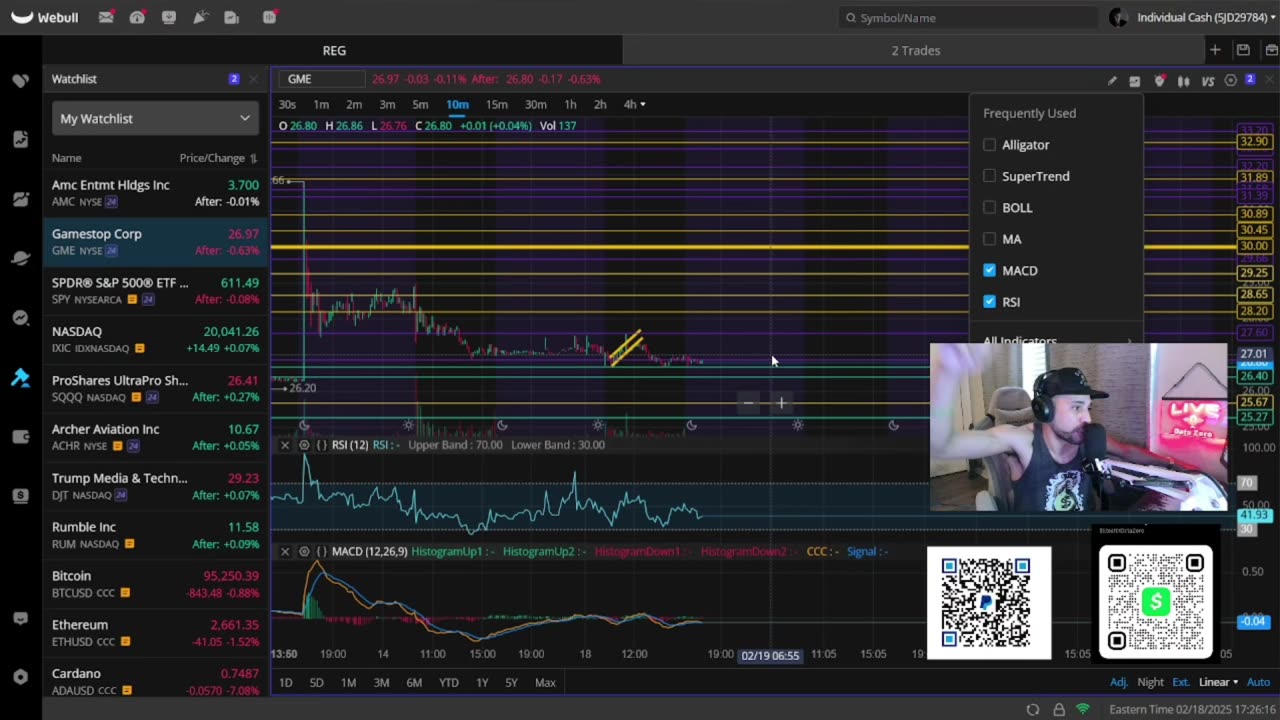Switch to the REG tab

334,50
